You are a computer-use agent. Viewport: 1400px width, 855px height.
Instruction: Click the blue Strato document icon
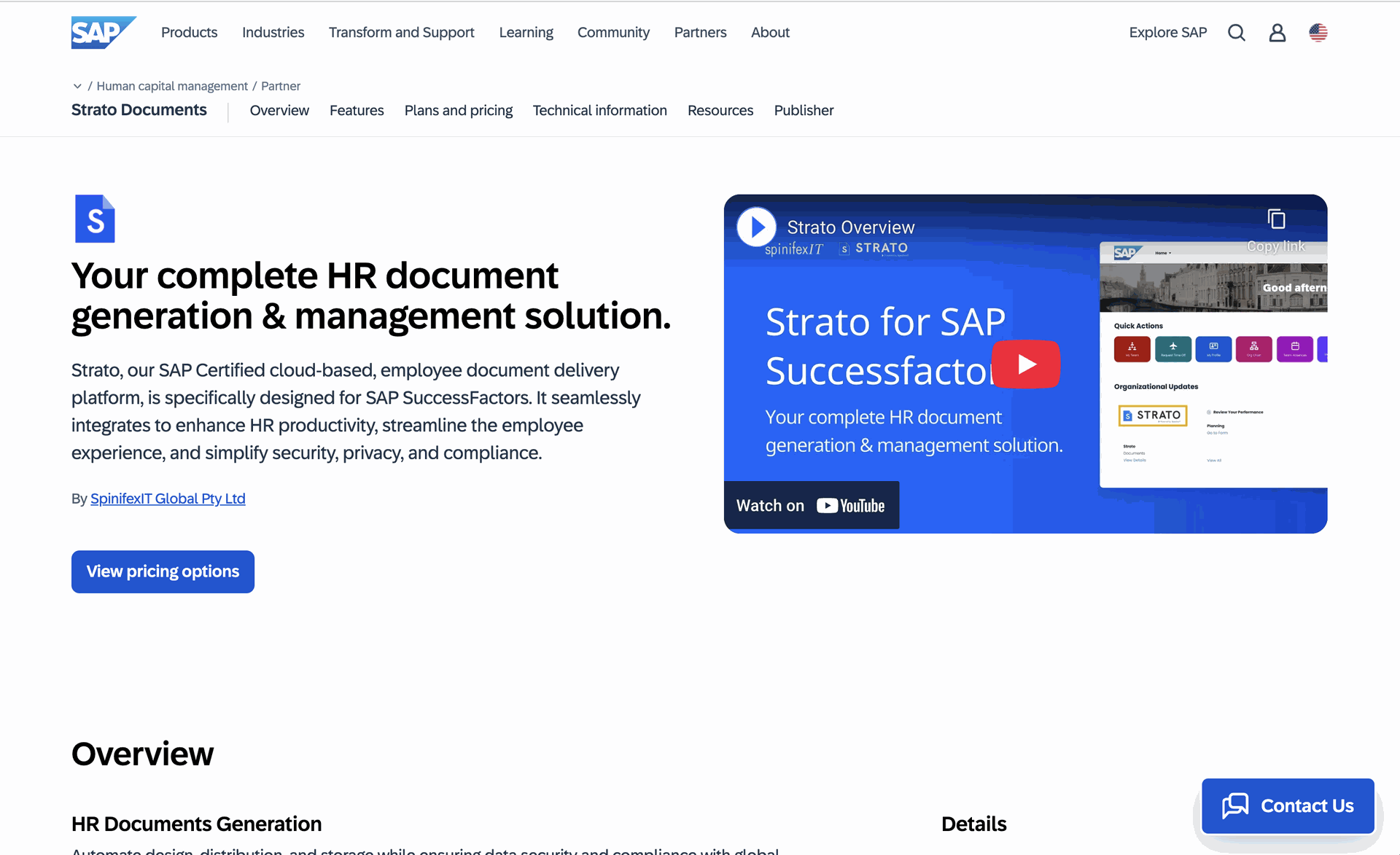click(x=95, y=219)
